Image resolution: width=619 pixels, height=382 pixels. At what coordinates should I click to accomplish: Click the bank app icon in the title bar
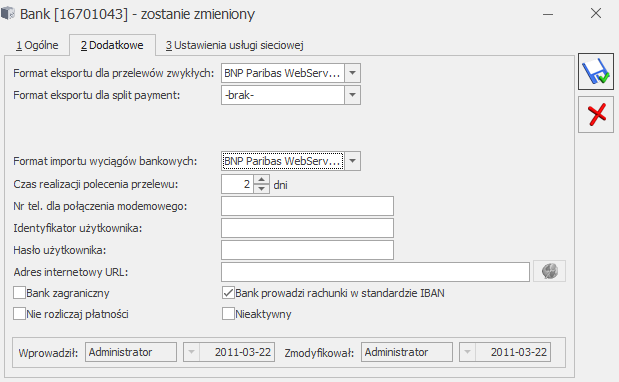click(x=8, y=13)
